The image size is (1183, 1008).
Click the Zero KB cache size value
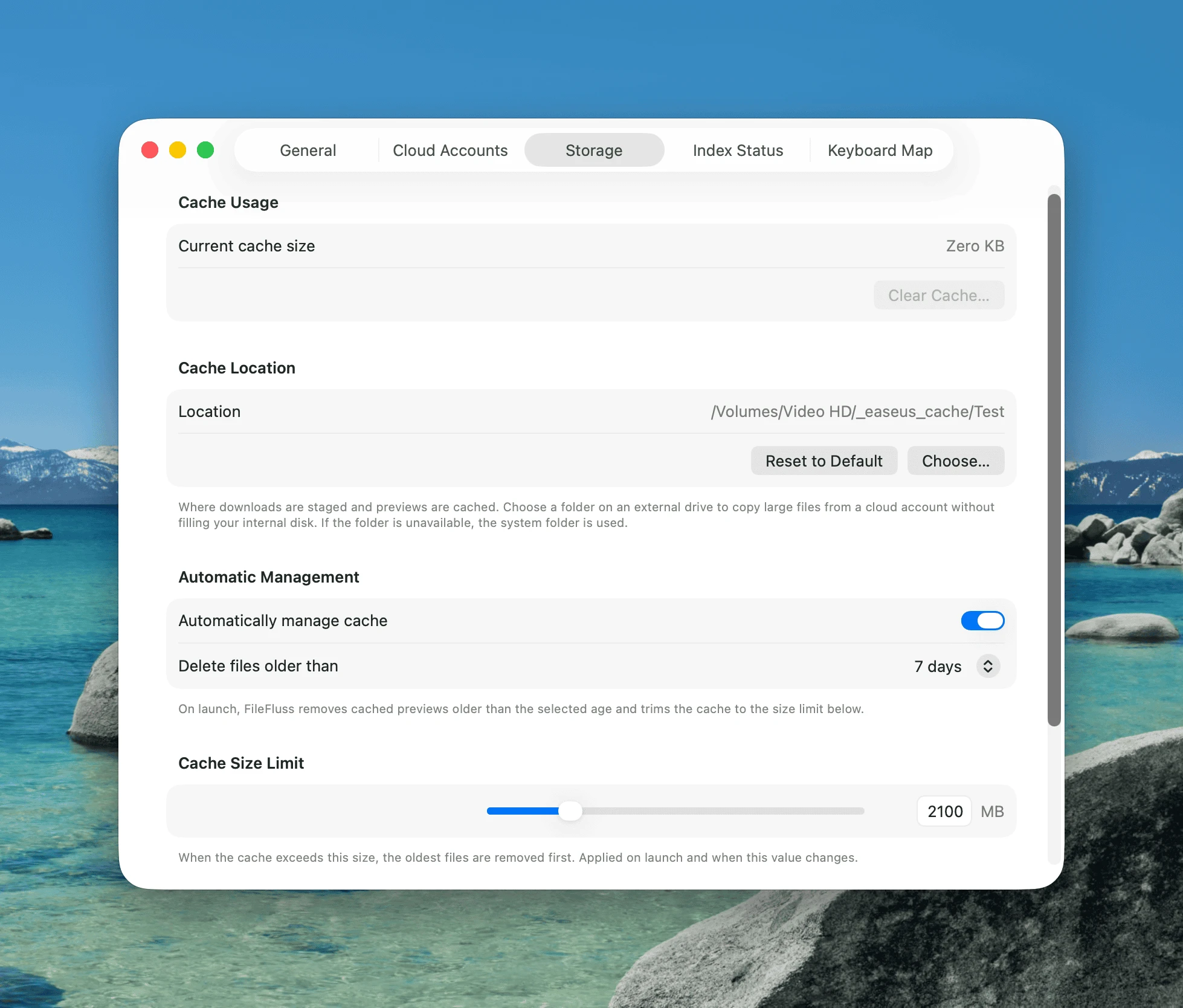pos(975,246)
